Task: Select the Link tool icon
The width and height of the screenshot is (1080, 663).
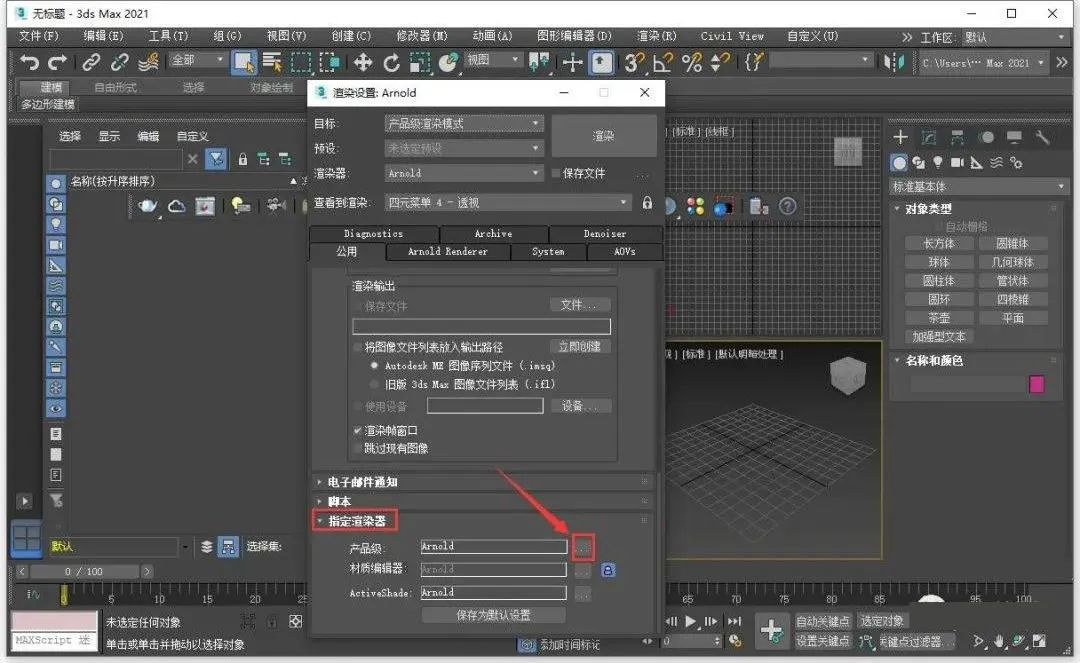Action: (x=91, y=63)
